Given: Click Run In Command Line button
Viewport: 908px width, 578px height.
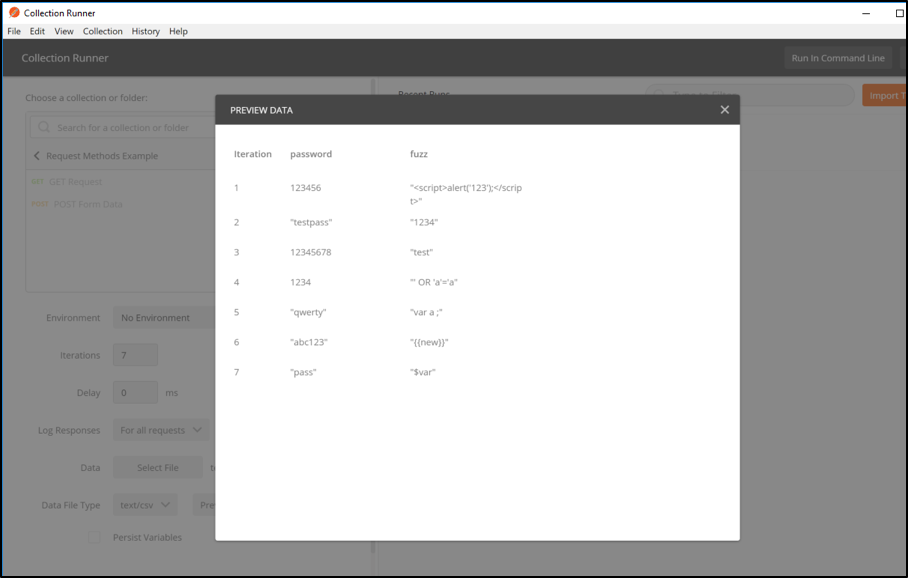Looking at the screenshot, I should tap(837, 58).
